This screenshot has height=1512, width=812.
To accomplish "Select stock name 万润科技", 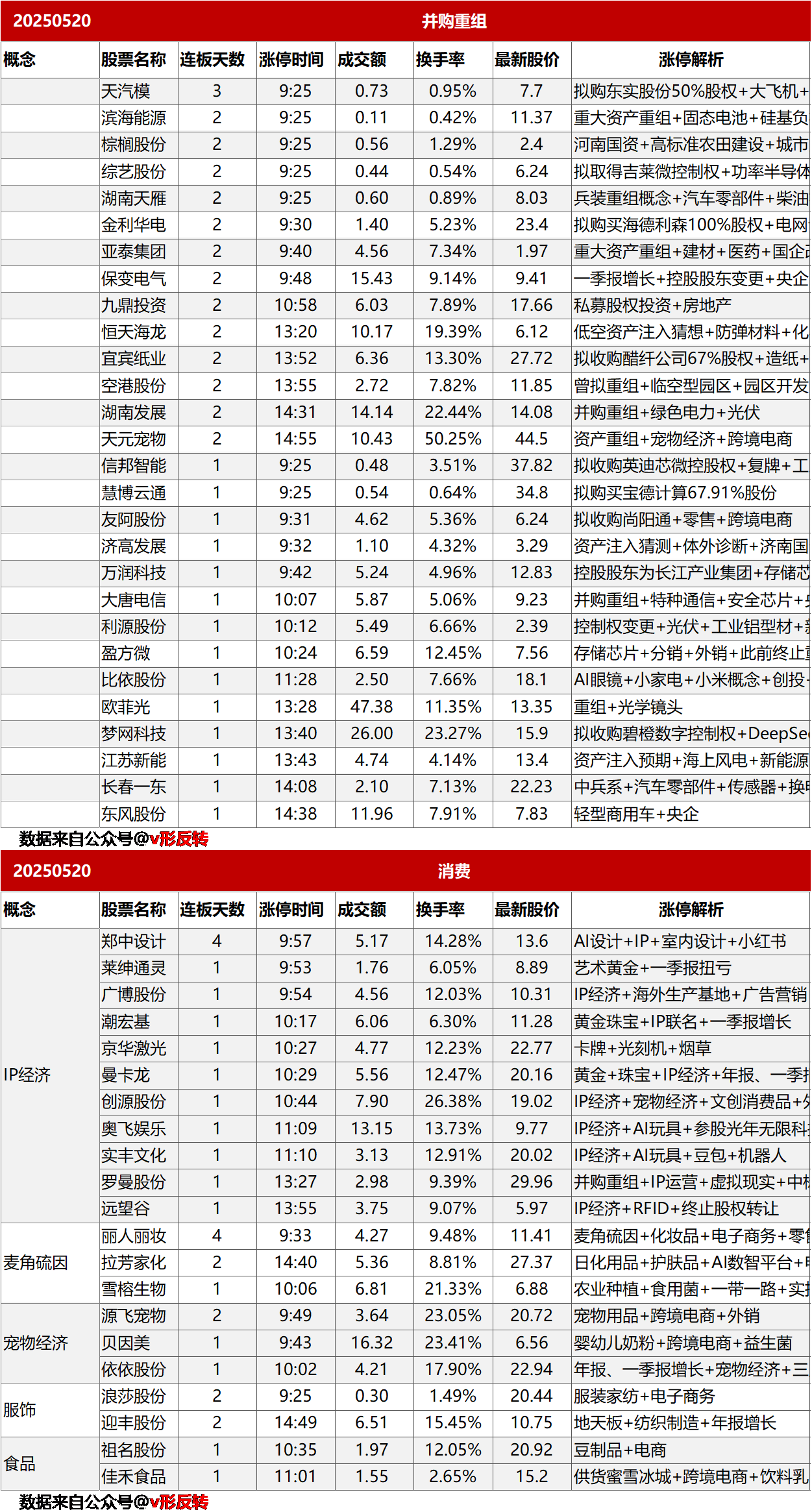I will pos(134,572).
